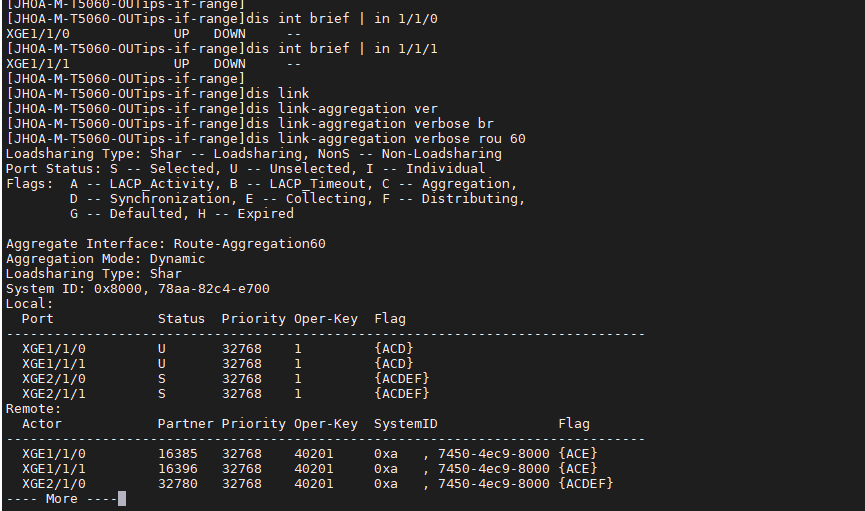Click the '---- More ----' pager prompt

click(x=61, y=499)
